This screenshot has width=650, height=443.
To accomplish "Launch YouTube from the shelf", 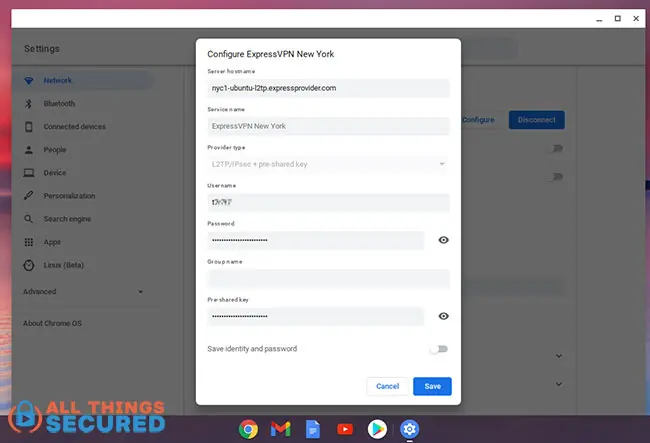I will pos(345,429).
